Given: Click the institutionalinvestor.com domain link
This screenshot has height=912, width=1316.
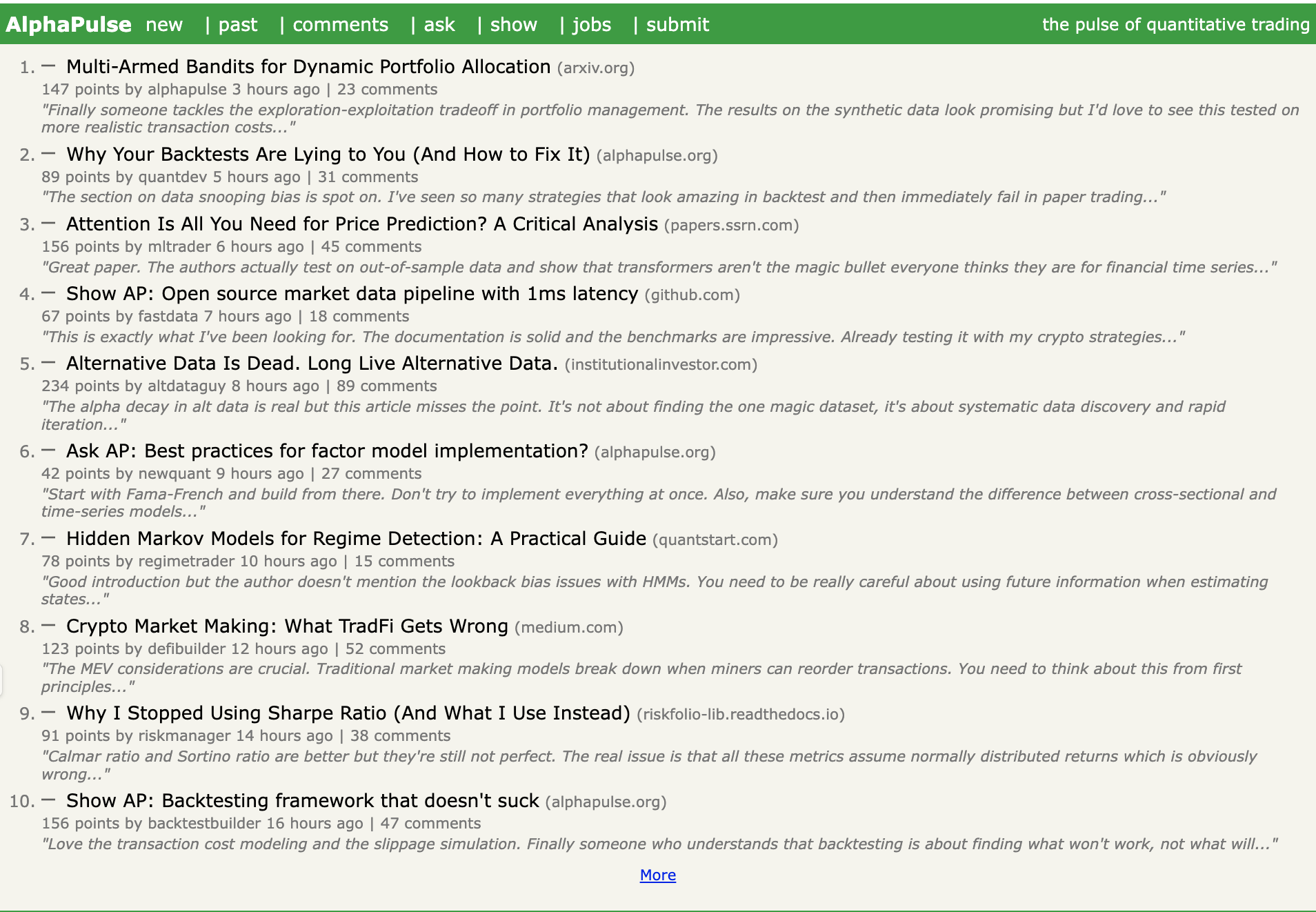Looking at the screenshot, I should tap(661, 365).
